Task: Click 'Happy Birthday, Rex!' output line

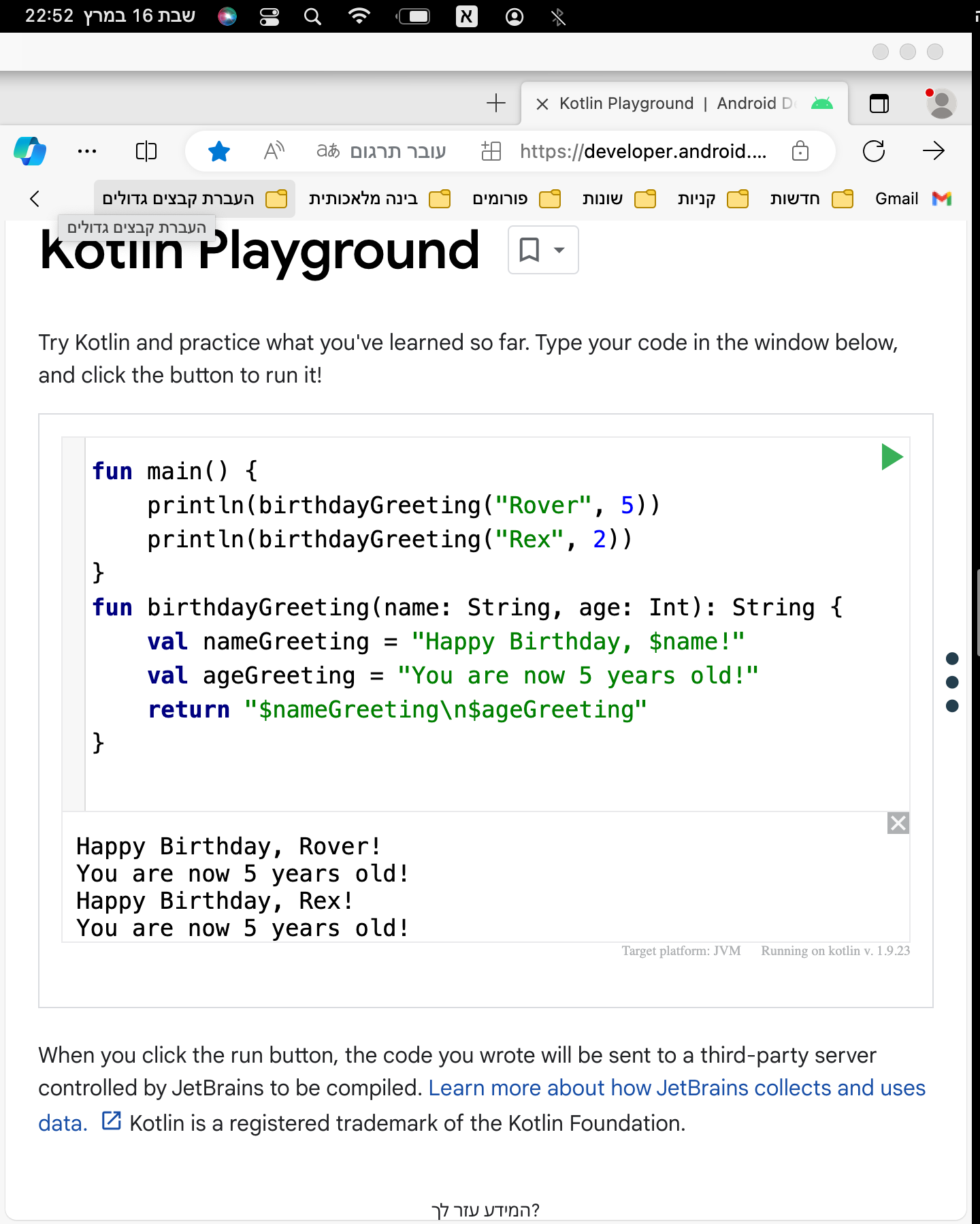Action: (x=215, y=901)
